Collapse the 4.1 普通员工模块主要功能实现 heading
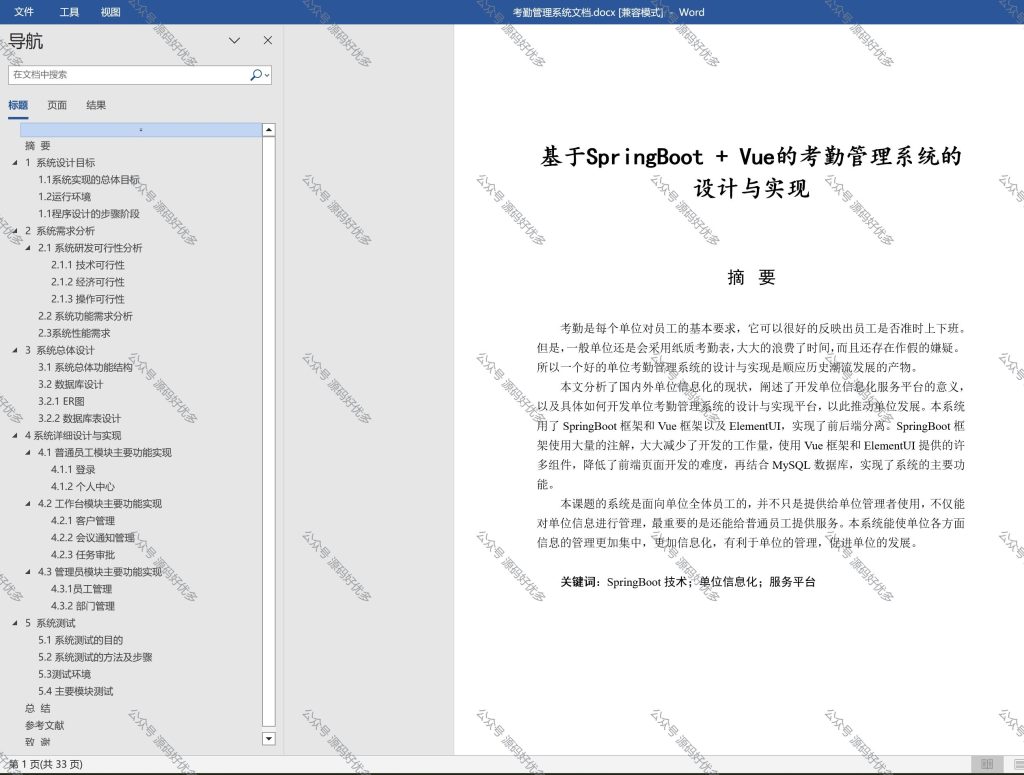This screenshot has height=775, width=1024. 28,452
